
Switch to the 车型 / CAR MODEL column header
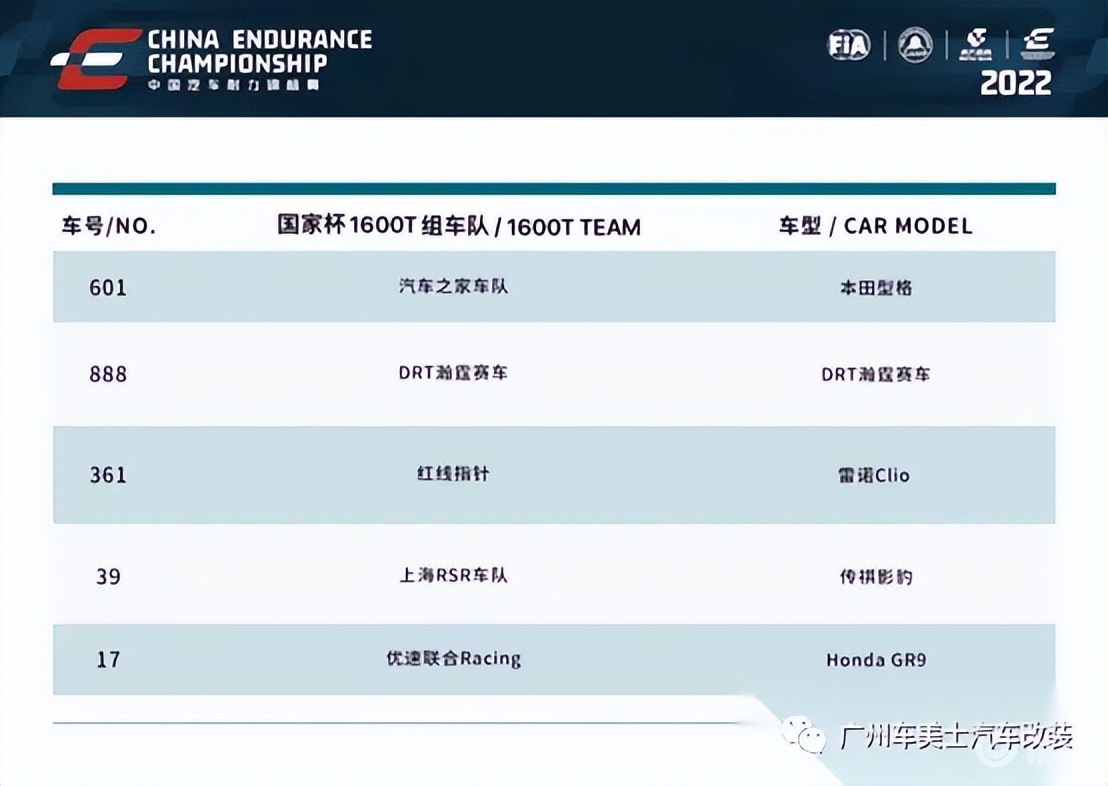[873, 225]
